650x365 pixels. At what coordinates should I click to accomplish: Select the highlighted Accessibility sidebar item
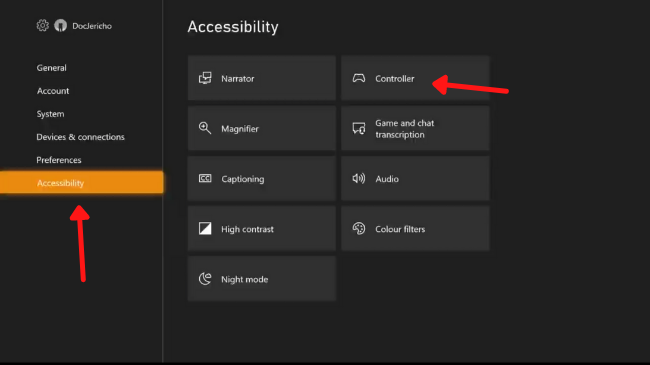(82, 182)
